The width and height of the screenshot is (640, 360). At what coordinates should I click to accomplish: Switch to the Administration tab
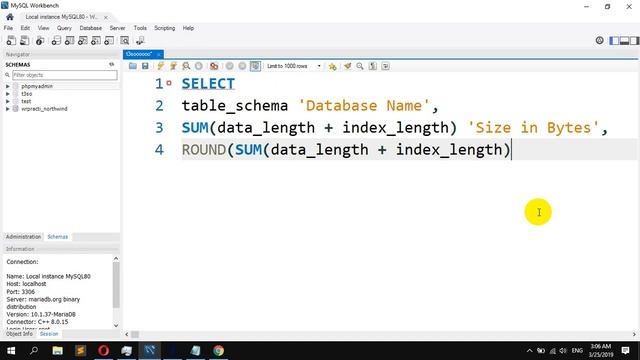pyautogui.click(x=23, y=237)
